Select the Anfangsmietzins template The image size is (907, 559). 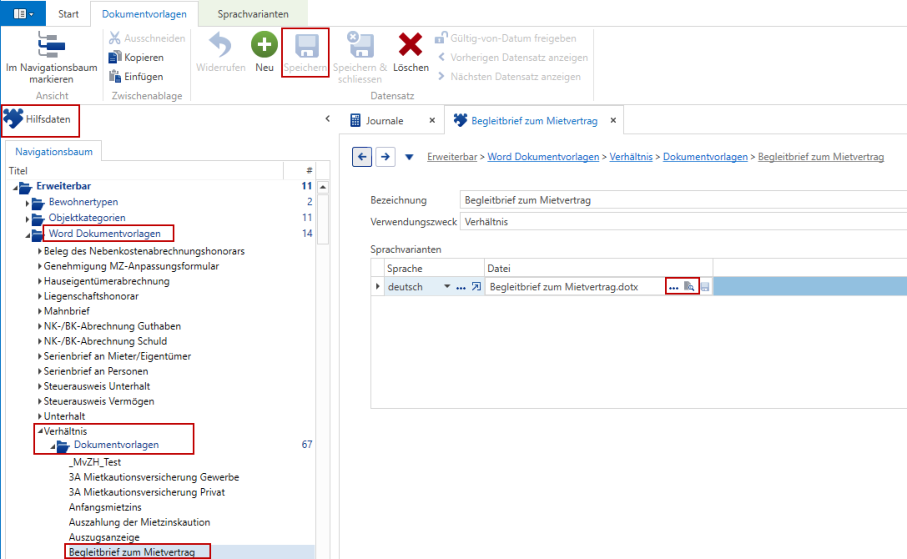tap(105, 507)
